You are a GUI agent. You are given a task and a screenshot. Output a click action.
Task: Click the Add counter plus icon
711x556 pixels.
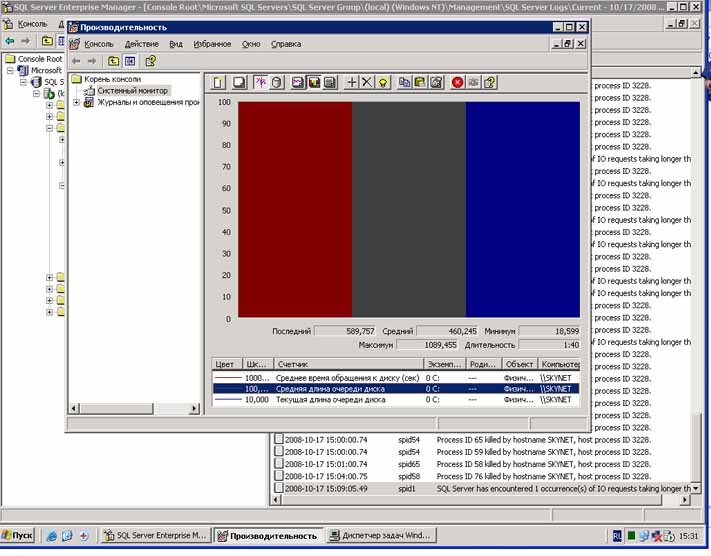coord(351,82)
